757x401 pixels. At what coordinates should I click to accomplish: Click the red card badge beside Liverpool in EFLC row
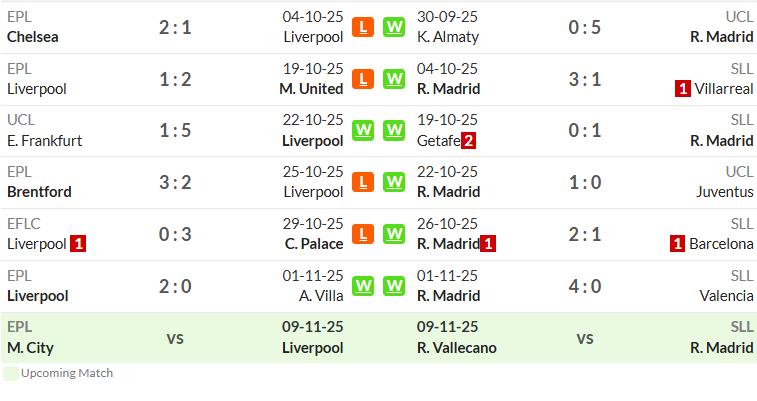[x=78, y=244]
